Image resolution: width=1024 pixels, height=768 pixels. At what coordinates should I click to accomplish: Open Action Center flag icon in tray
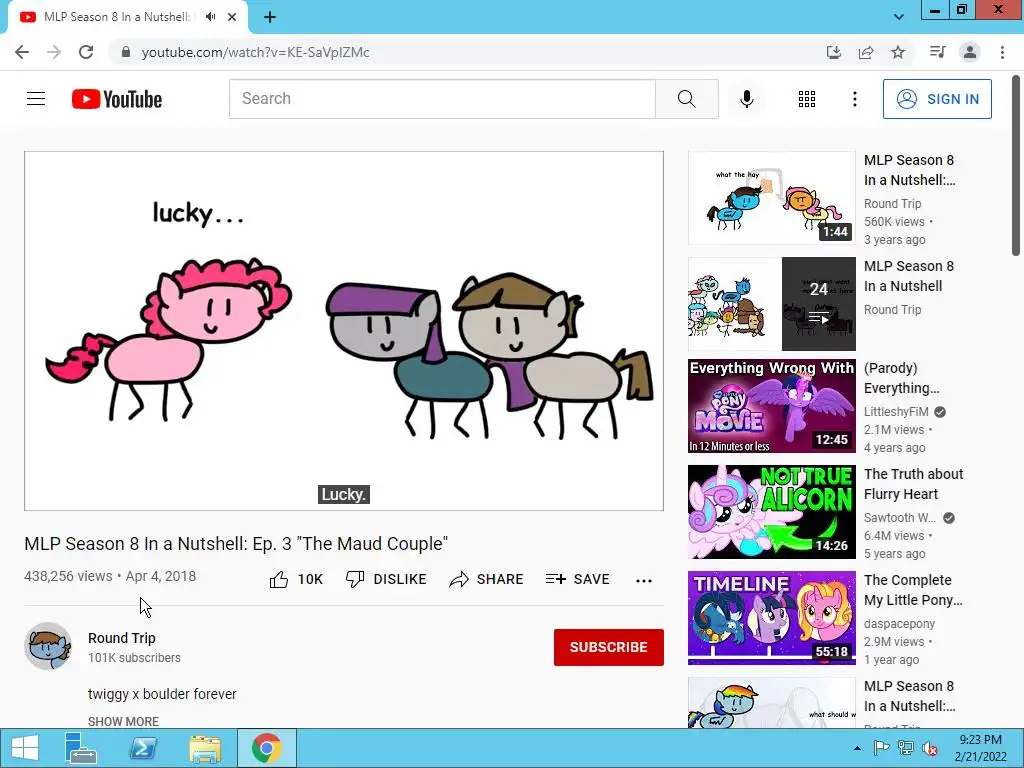(881, 748)
